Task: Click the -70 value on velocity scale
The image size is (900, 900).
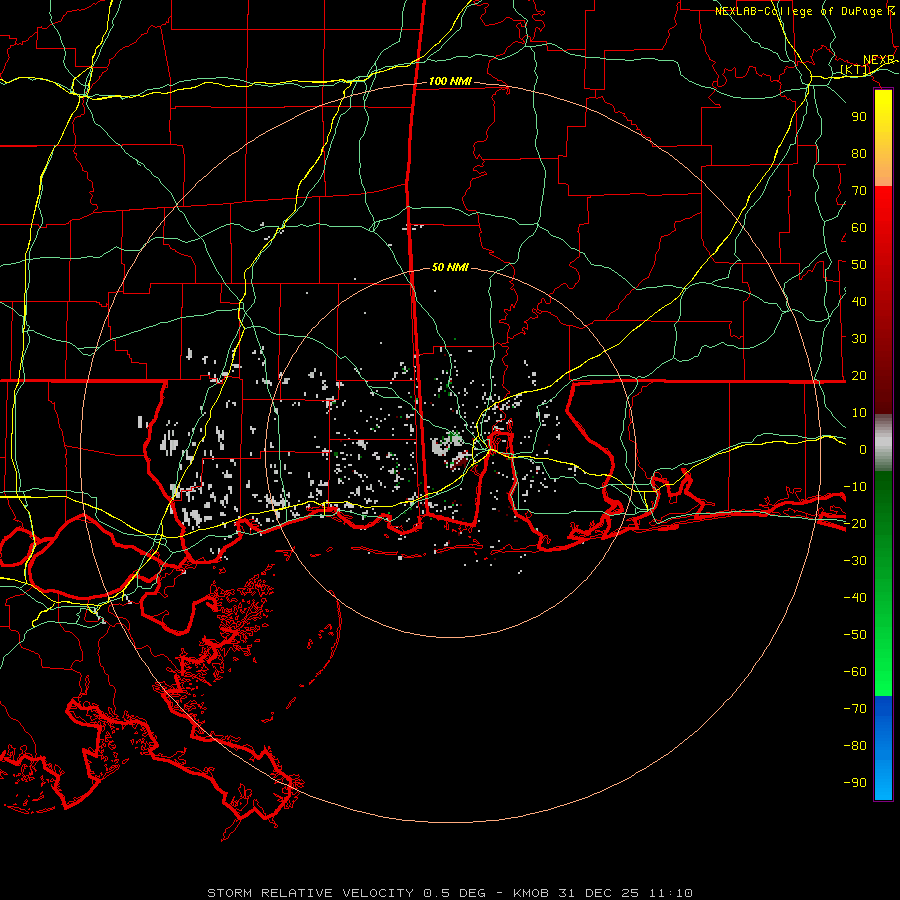Action: 855,709
